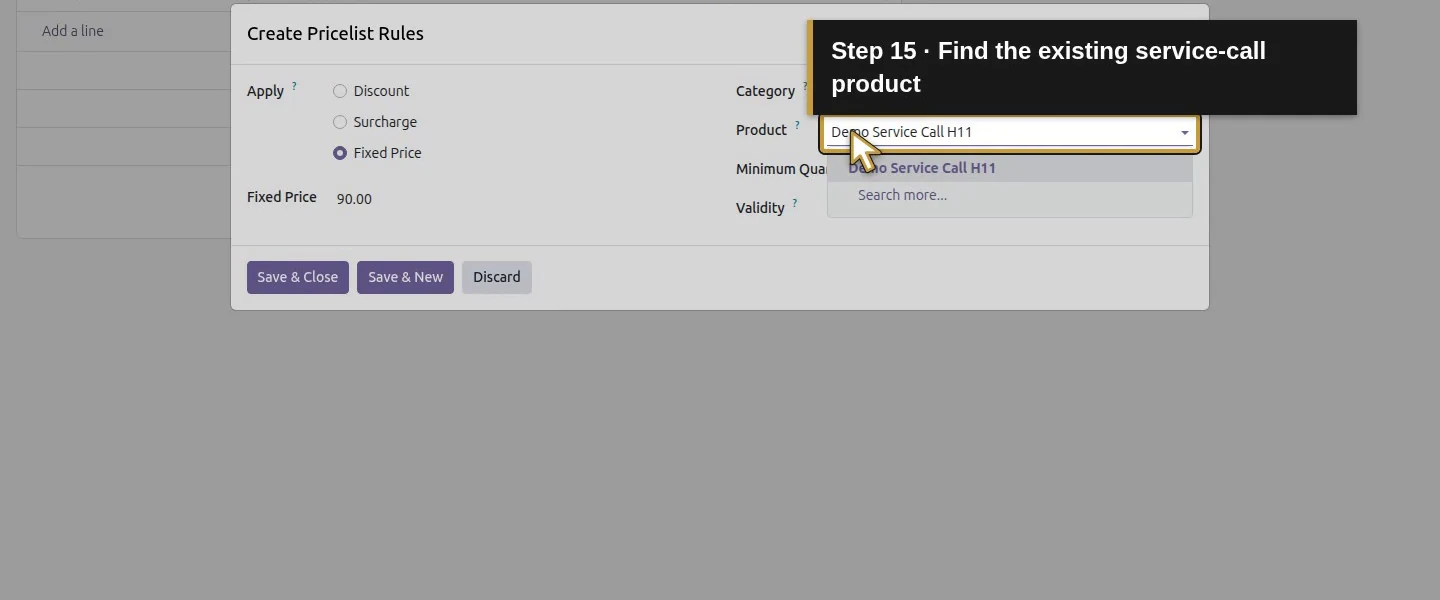Show help tooltip for Validity
Viewport: 1440px width, 600px height.
(x=795, y=203)
